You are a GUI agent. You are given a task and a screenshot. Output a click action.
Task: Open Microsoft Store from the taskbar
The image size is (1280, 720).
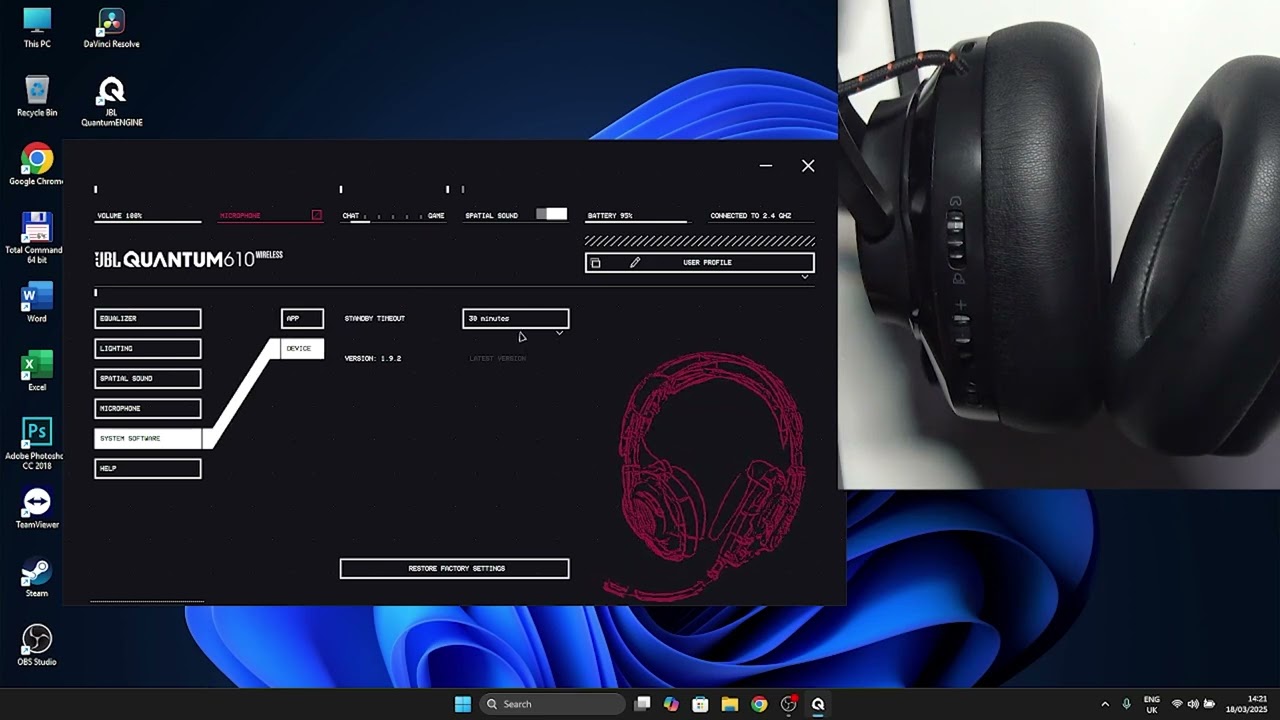(x=700, y=704)
